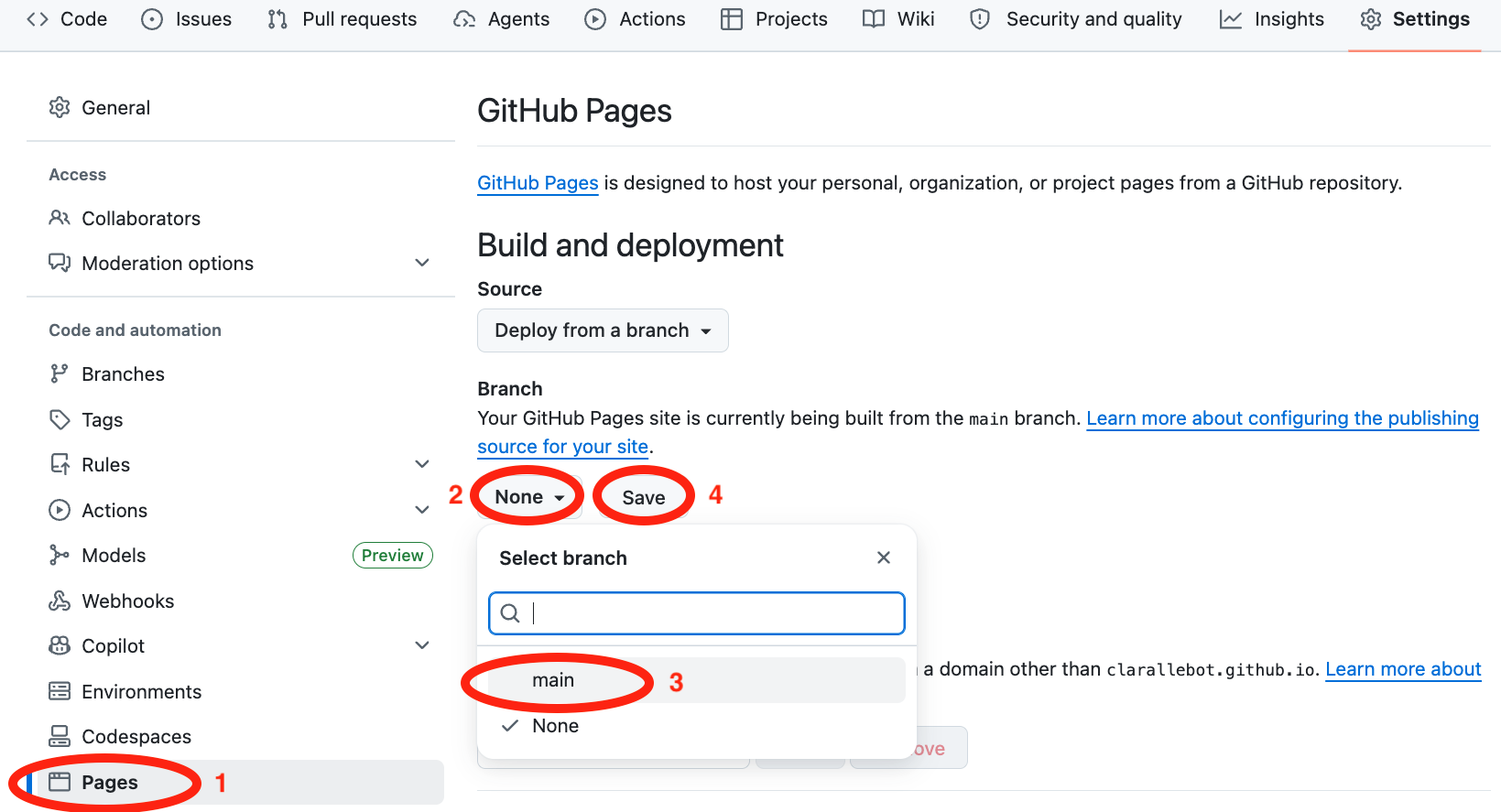
Task: Click the green Preview badge
Action: 392,556
